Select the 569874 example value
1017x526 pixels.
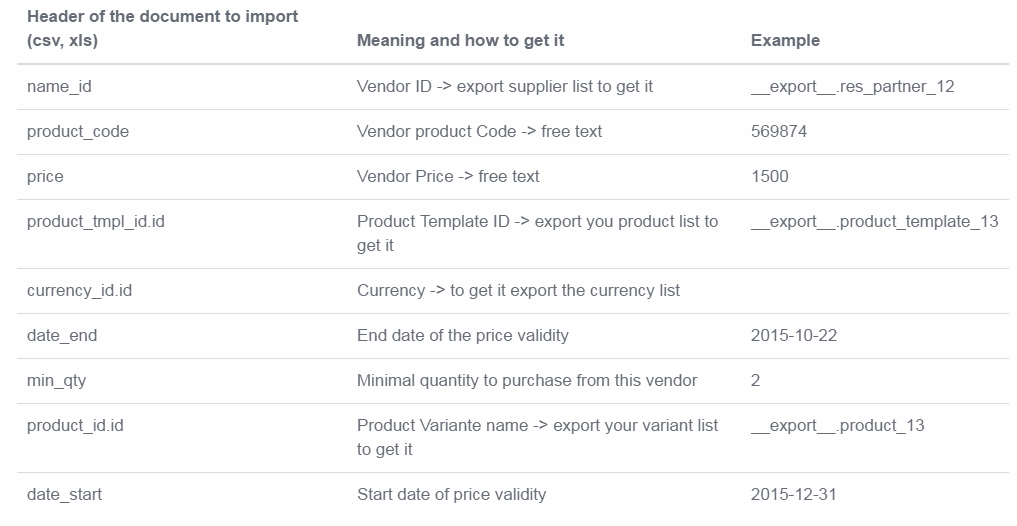point(779,132)
